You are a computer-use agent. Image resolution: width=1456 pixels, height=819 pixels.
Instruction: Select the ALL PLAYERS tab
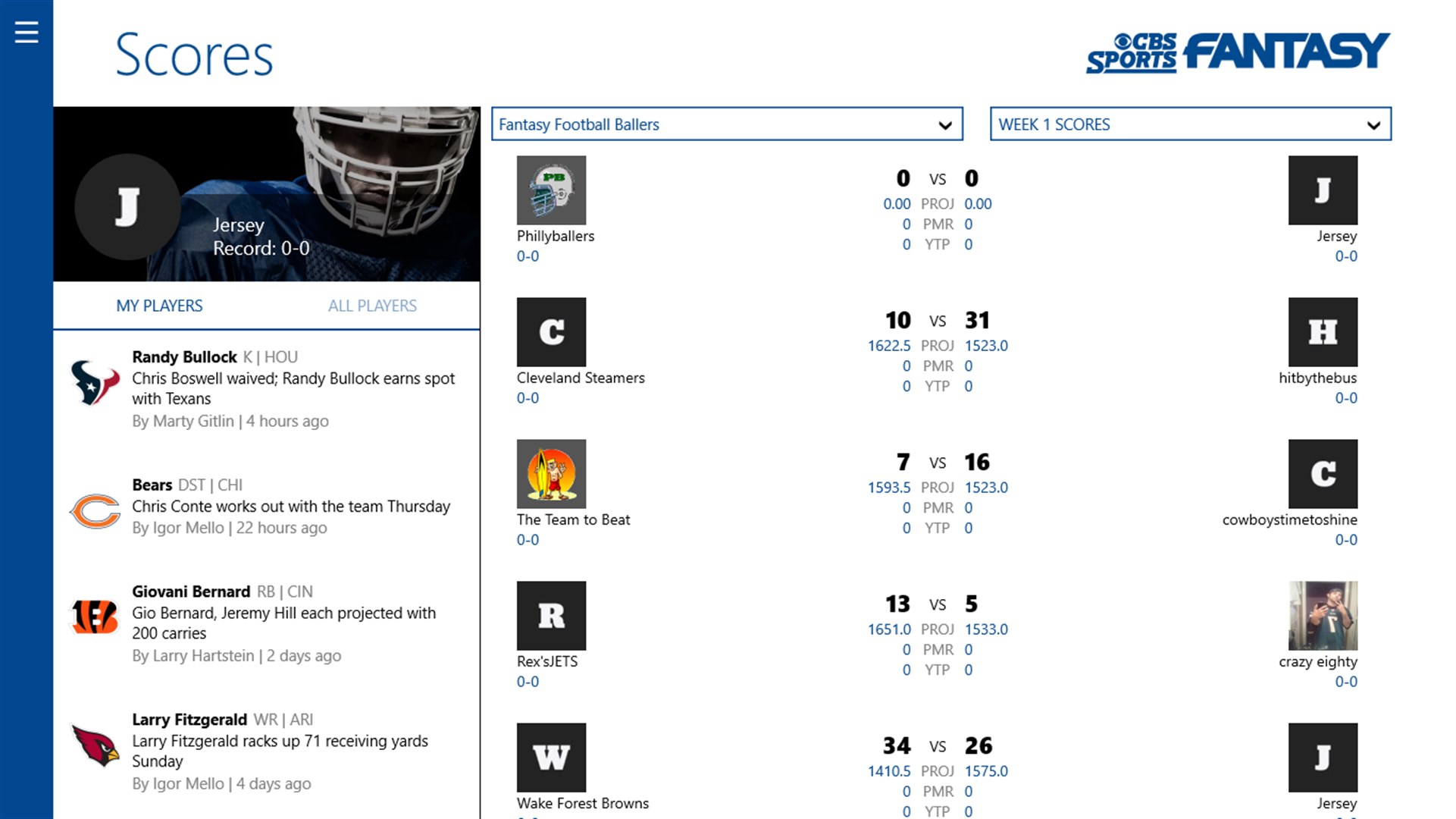click(x=371, y=305)
